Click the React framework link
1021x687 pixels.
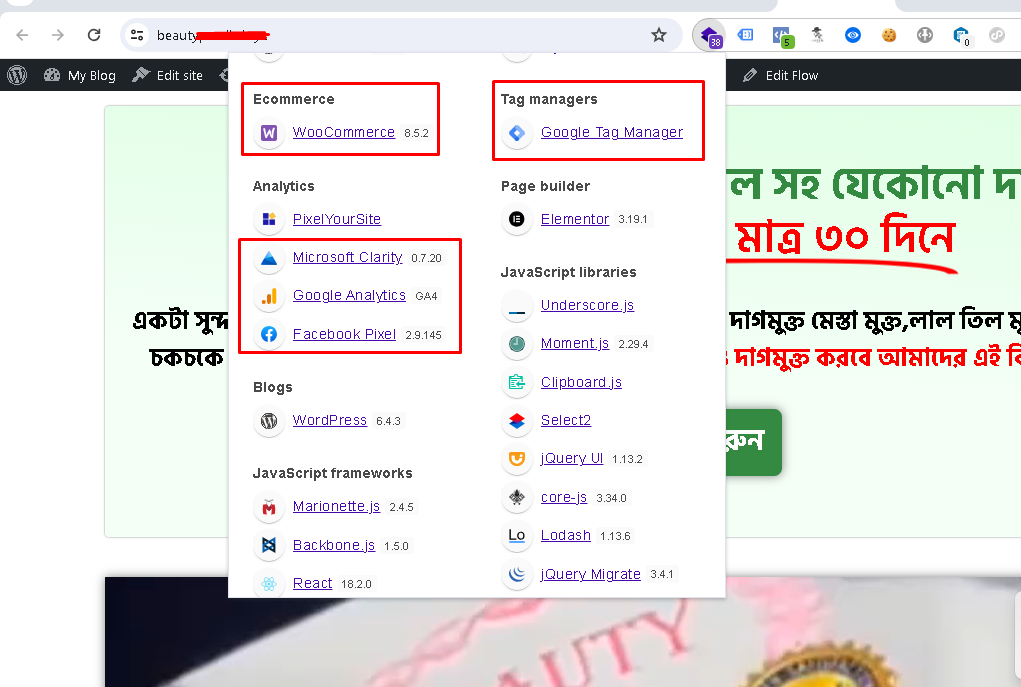(x=312, y=583)
